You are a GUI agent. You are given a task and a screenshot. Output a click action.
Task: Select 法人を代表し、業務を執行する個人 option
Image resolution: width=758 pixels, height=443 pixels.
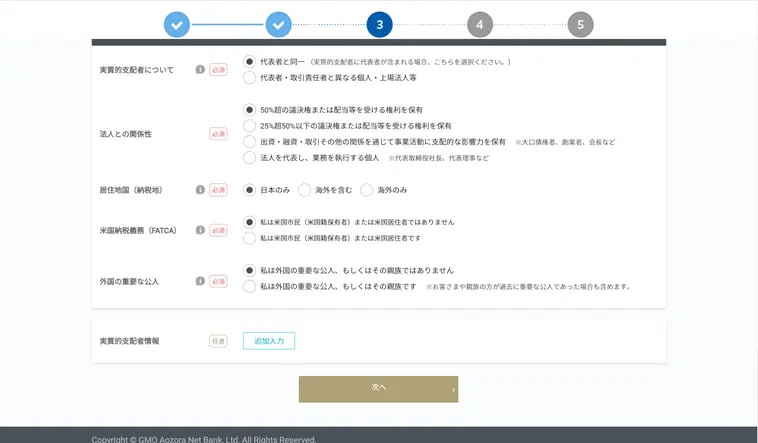[250, 158]
